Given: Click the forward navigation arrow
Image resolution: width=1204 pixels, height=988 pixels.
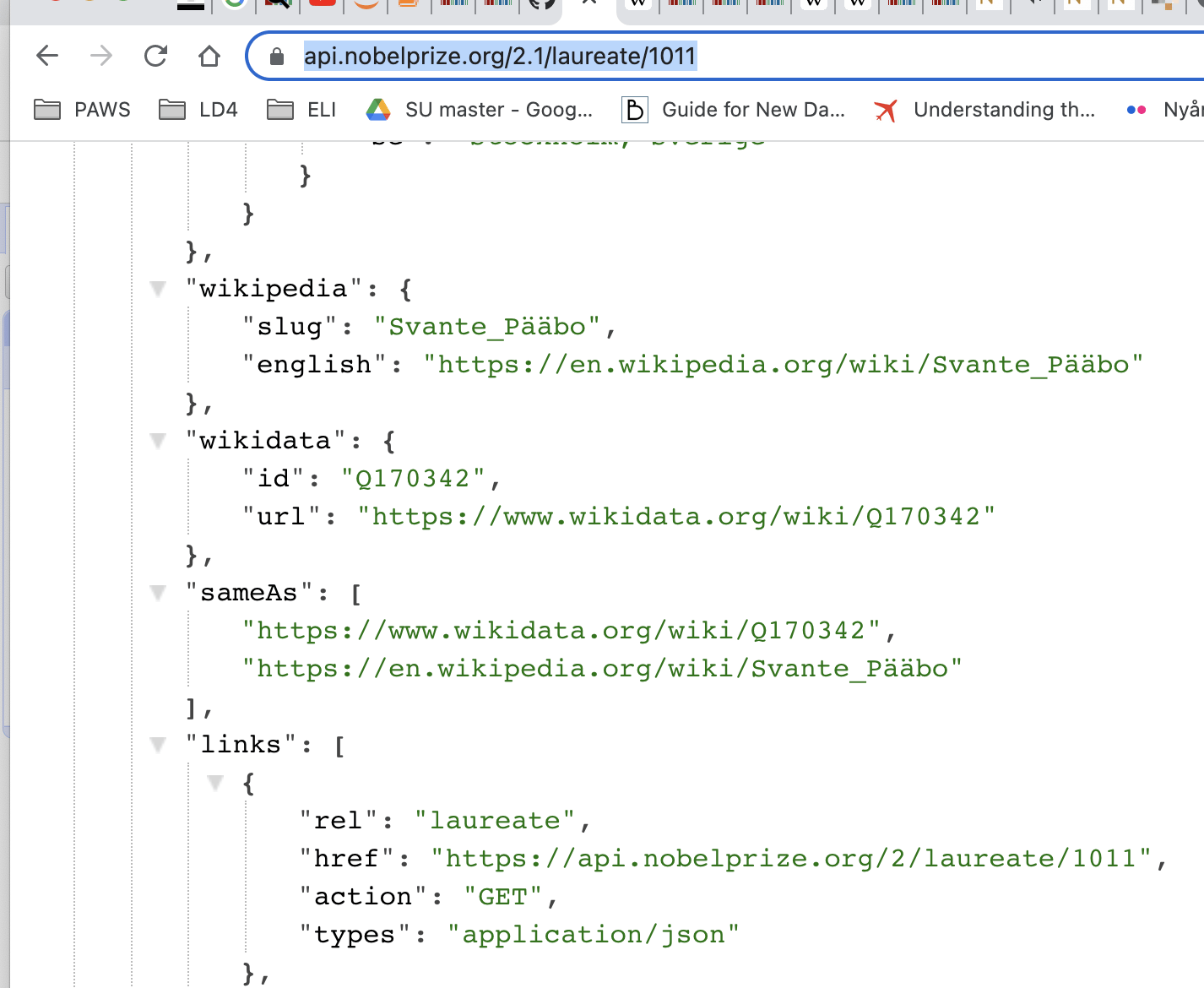Looking at the screenshot, I should [101, 57].
